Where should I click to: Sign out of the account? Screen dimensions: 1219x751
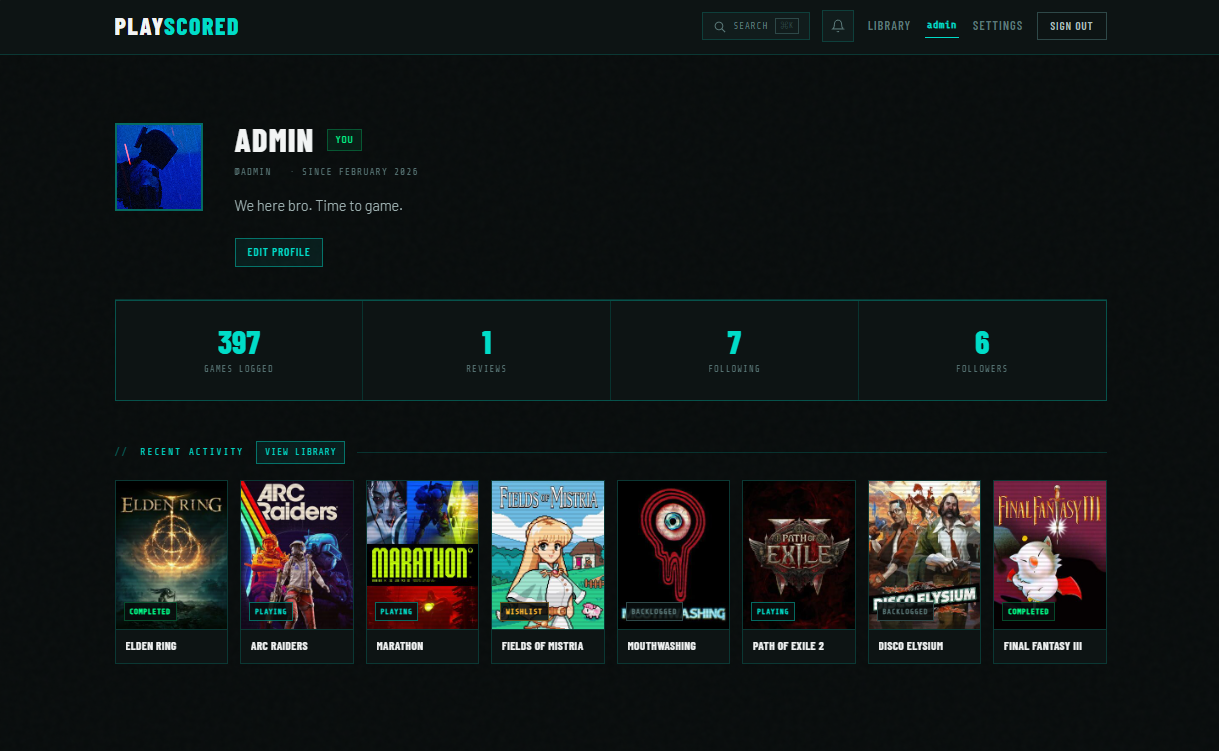tap(1071, 26)
